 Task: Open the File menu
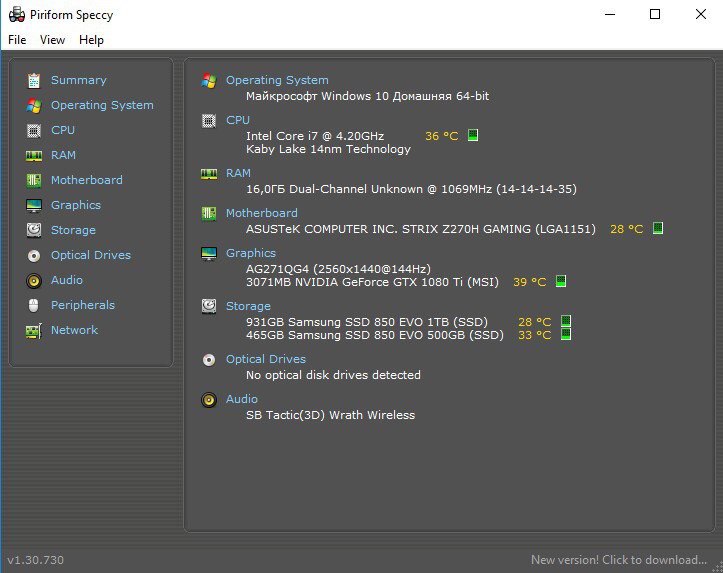point(17,40)
